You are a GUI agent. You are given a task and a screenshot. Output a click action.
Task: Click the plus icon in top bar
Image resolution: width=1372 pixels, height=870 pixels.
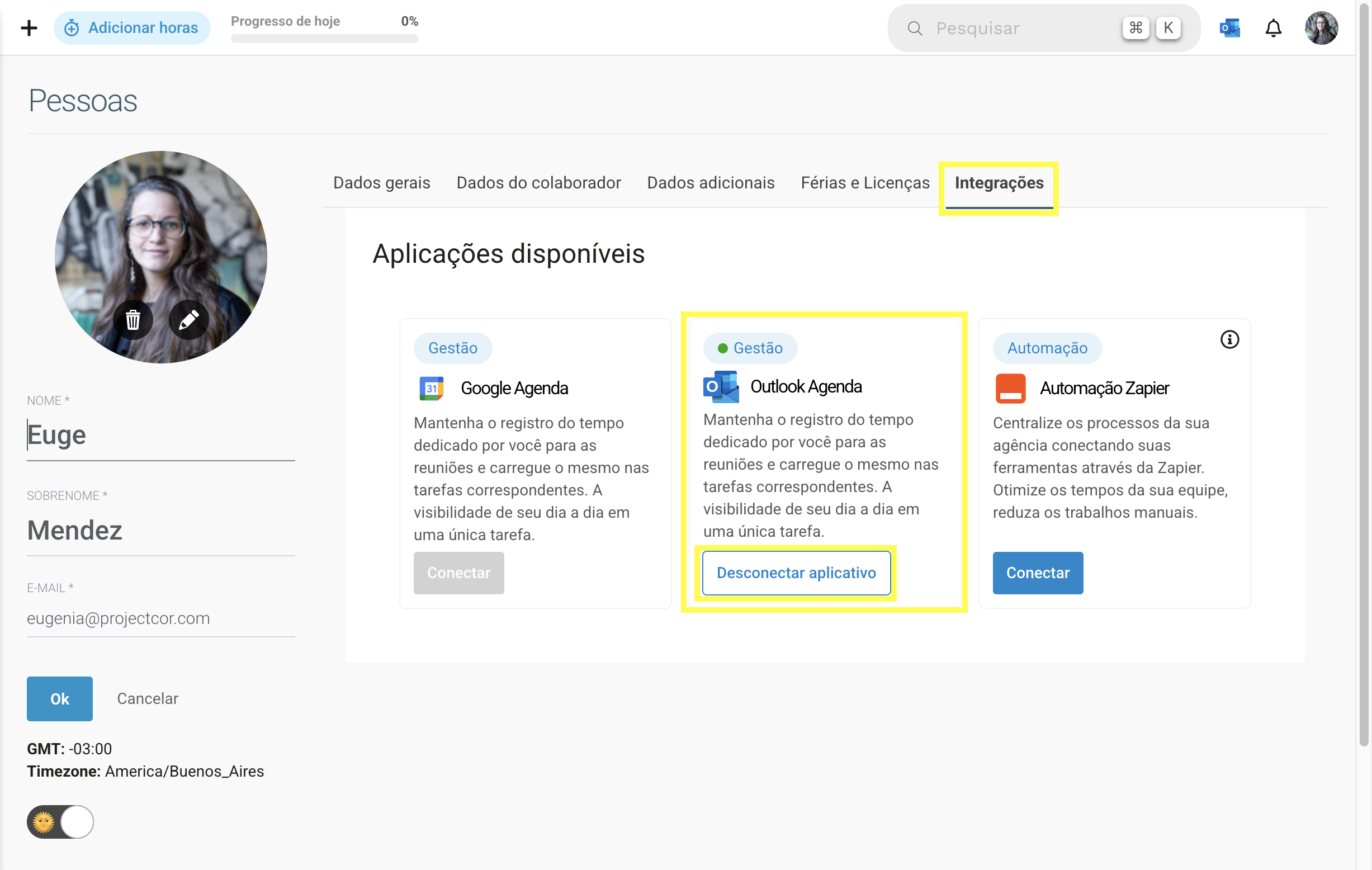pos(29,27)
